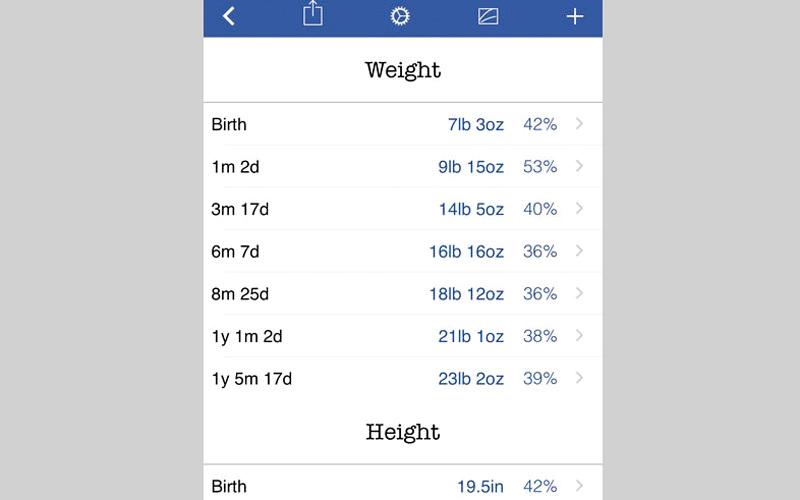This screenshot has height=500, width=800.
Task: Open the settings gear icon
Action: tap(400, 16)
